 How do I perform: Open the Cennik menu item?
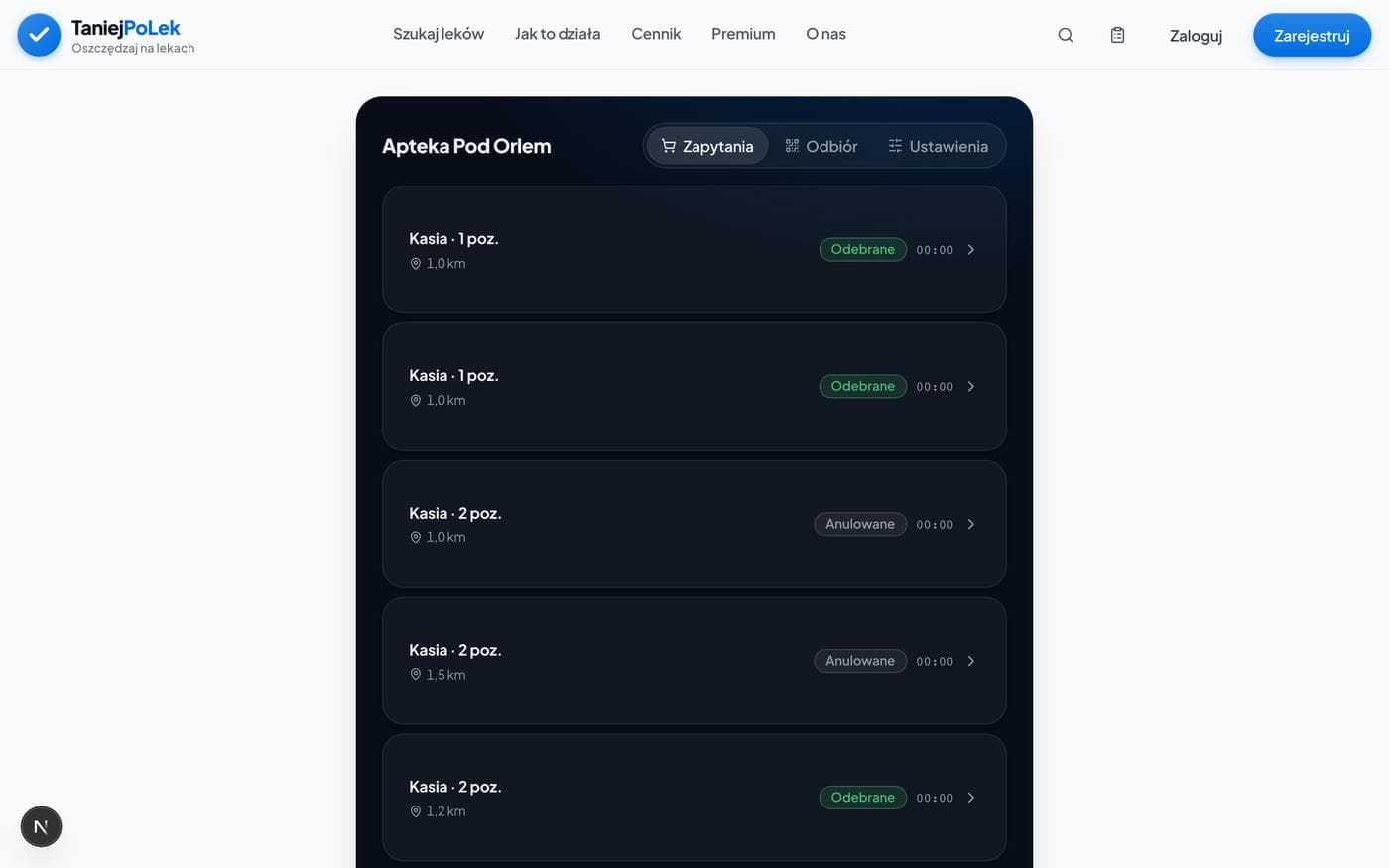[x=656, y=34]
